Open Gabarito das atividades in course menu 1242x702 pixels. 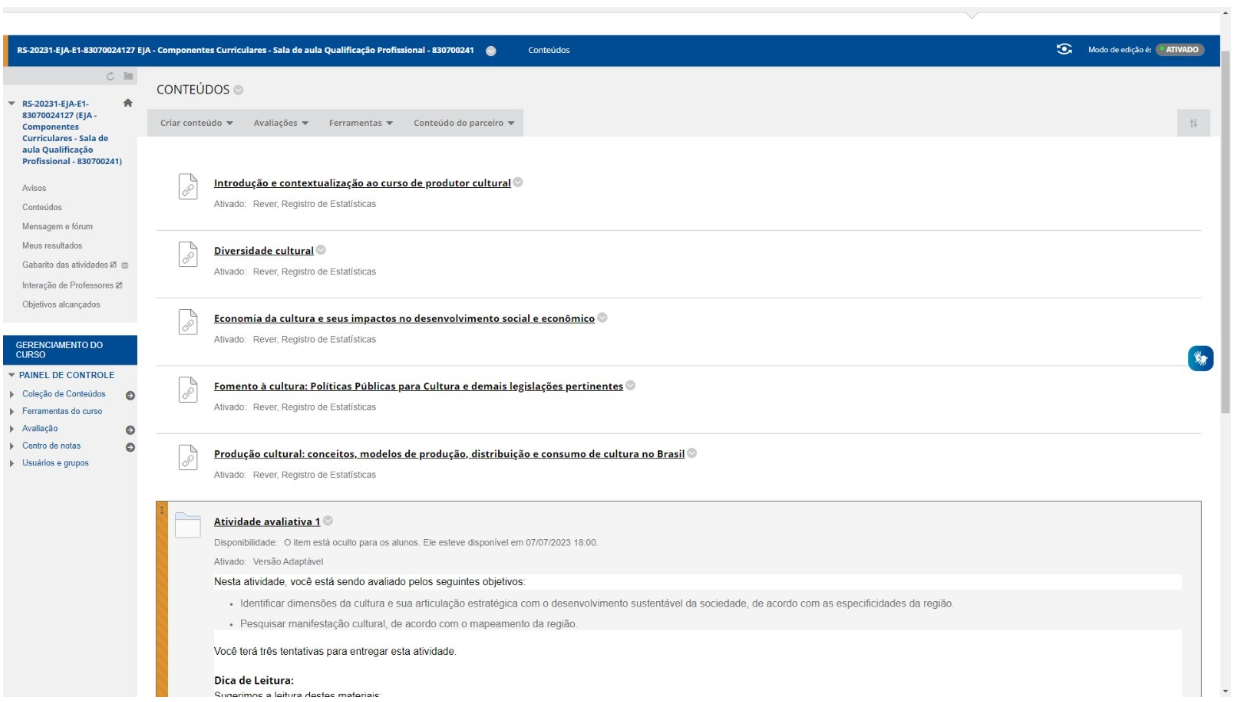coord(64,265)
